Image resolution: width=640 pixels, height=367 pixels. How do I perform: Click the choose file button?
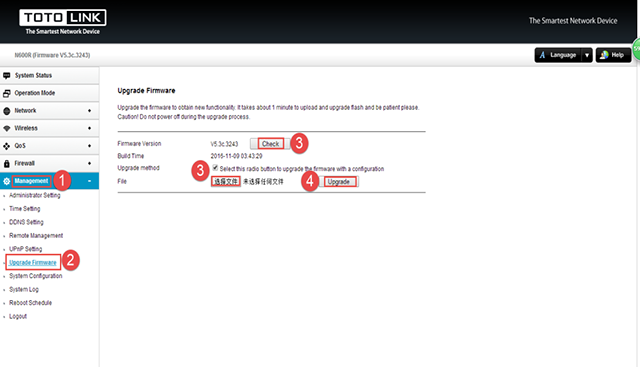[x=225, y=182]
